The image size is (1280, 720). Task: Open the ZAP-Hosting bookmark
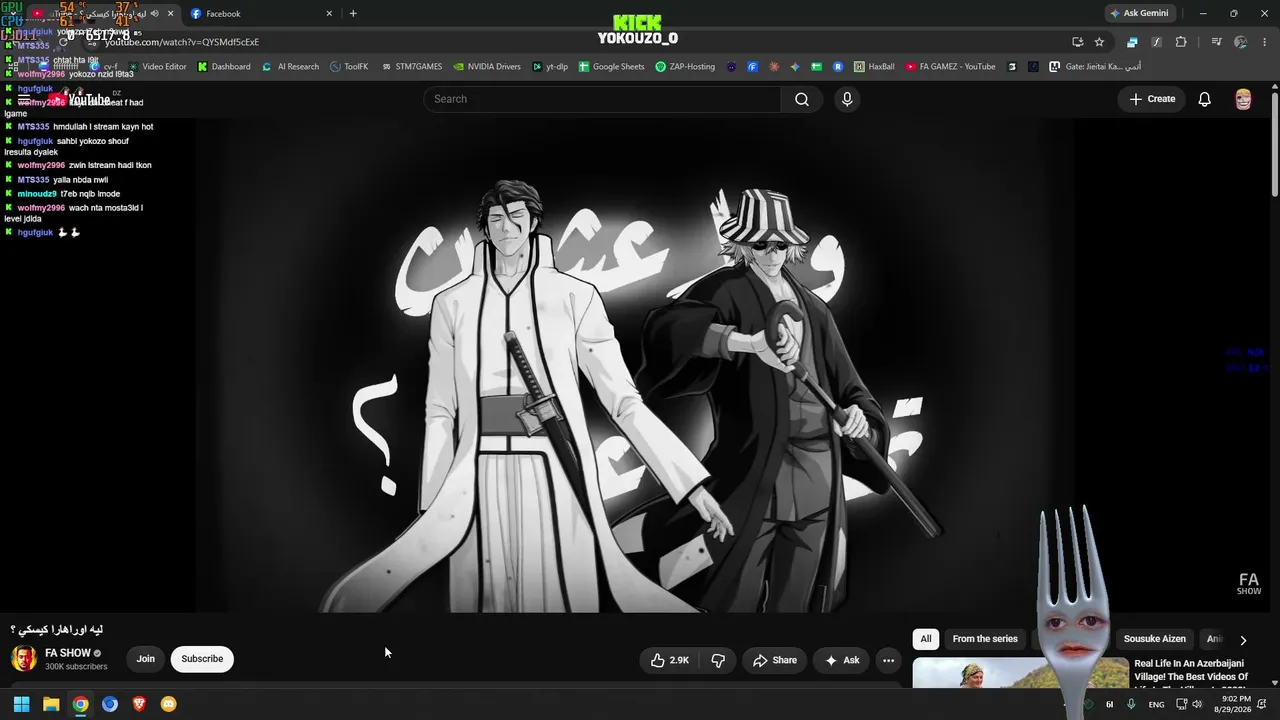(685, 67)
